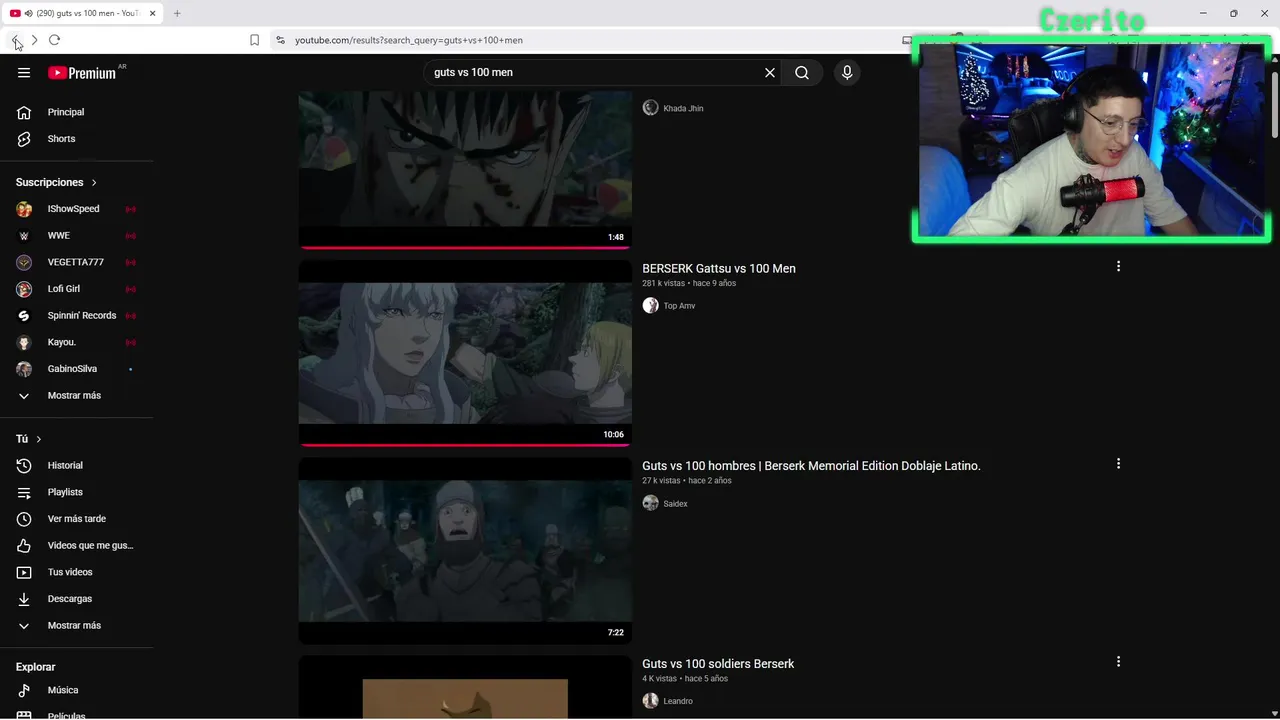The width and height of the screenshot is (1280, 720).
Task: Open Ver más tarde list
Action: (76, 519)
